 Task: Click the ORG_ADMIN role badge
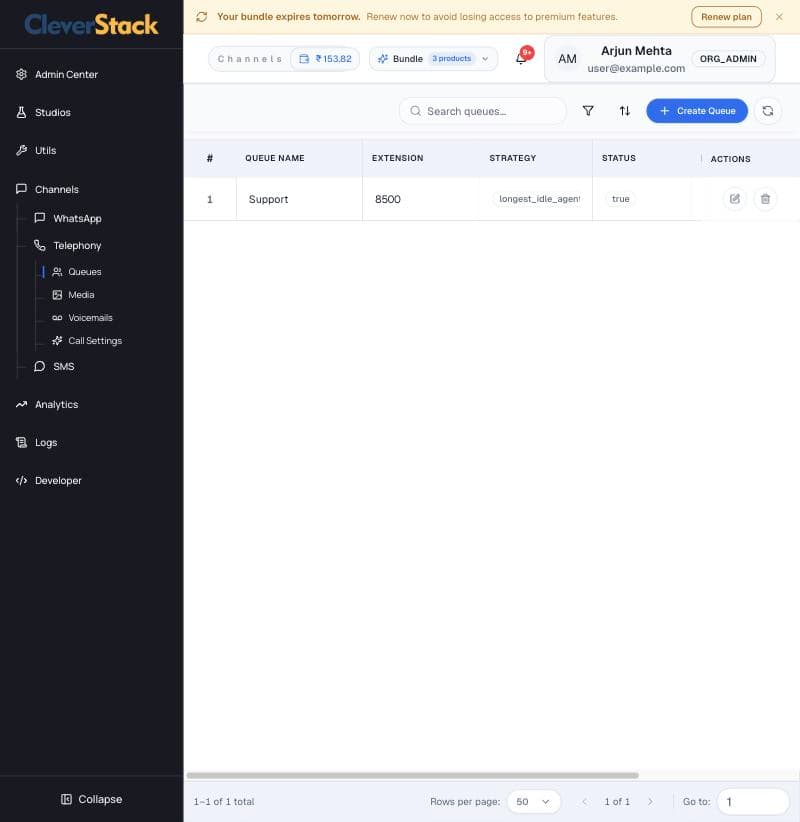click(x=728, y=59)
